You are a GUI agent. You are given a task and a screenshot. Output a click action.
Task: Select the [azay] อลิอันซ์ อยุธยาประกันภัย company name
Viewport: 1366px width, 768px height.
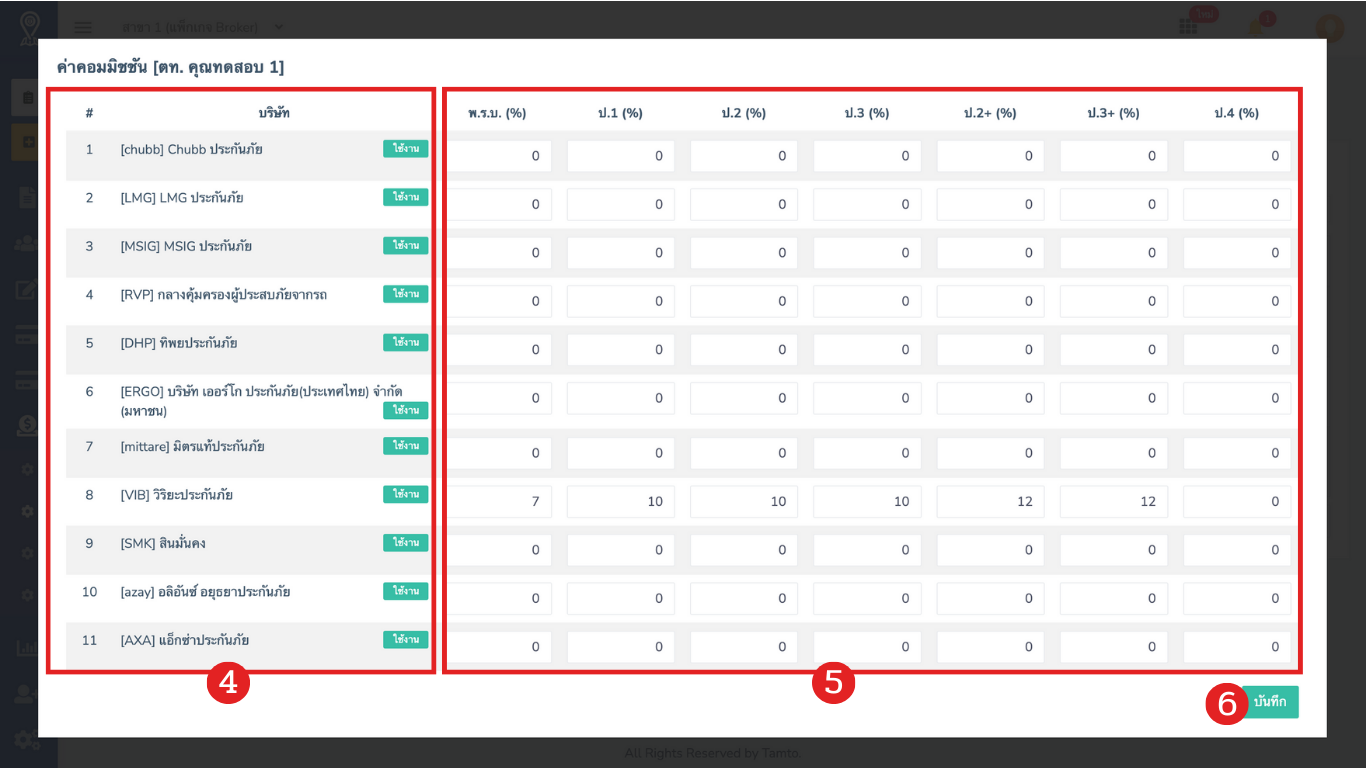pos(205,591)
